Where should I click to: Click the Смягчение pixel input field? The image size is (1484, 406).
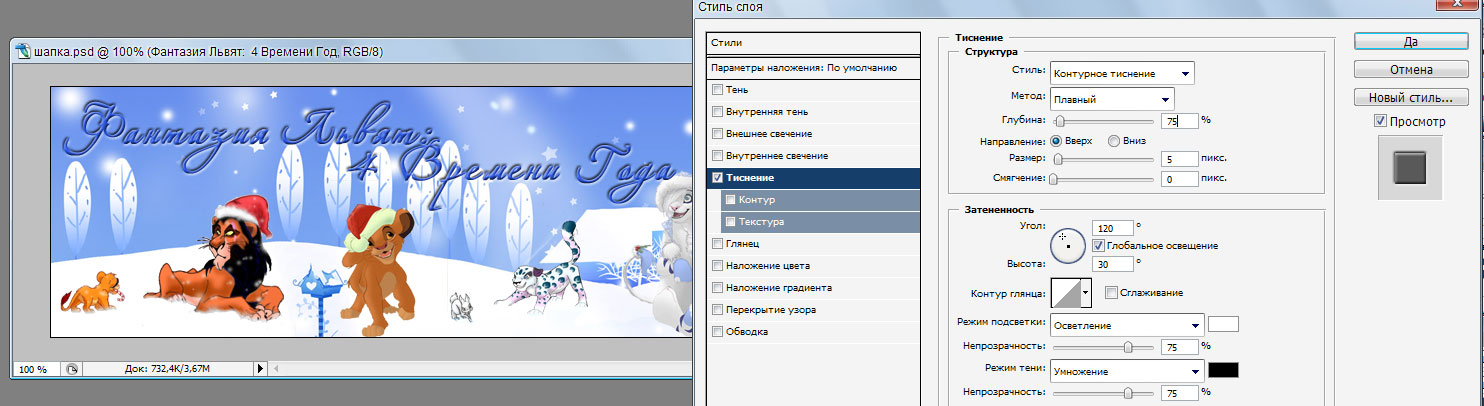pyautogui.click(x=1180, y=179)
